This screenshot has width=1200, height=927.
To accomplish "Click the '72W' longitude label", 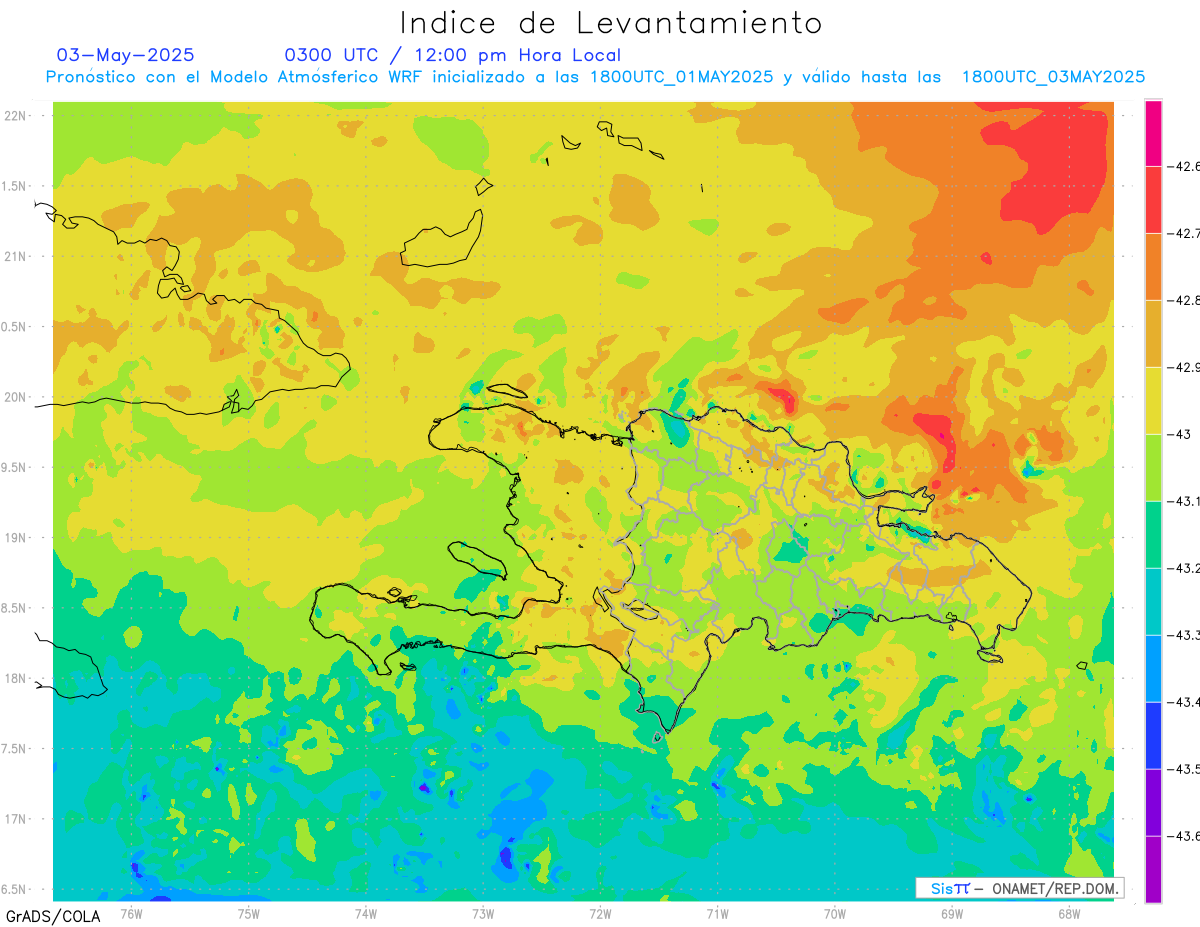I will click(600, 914).
